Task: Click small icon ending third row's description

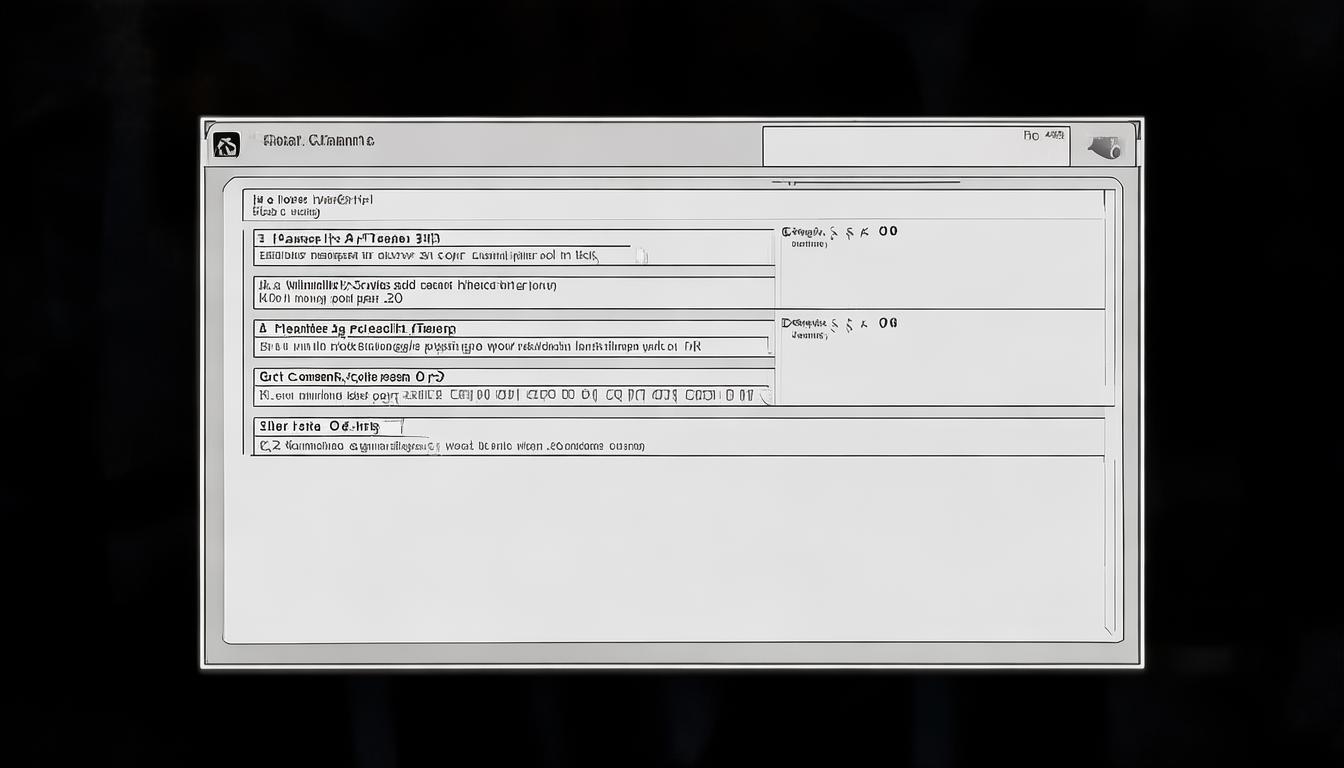Action: click(767, 346)
